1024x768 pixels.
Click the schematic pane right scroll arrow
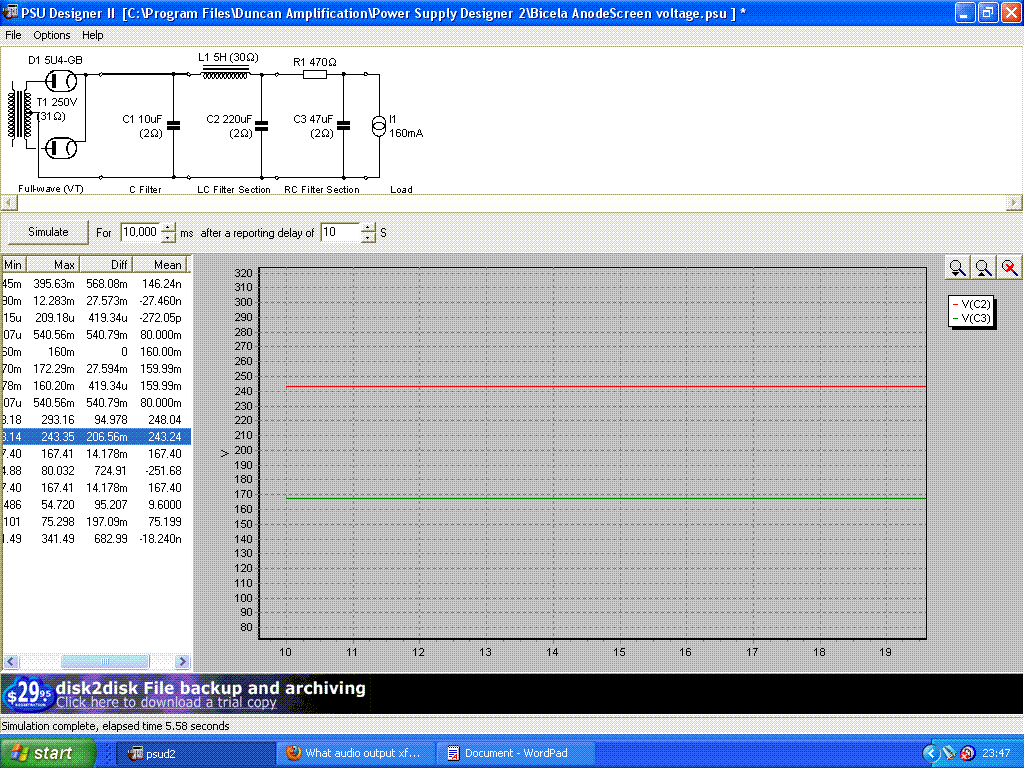(1014, 203)
